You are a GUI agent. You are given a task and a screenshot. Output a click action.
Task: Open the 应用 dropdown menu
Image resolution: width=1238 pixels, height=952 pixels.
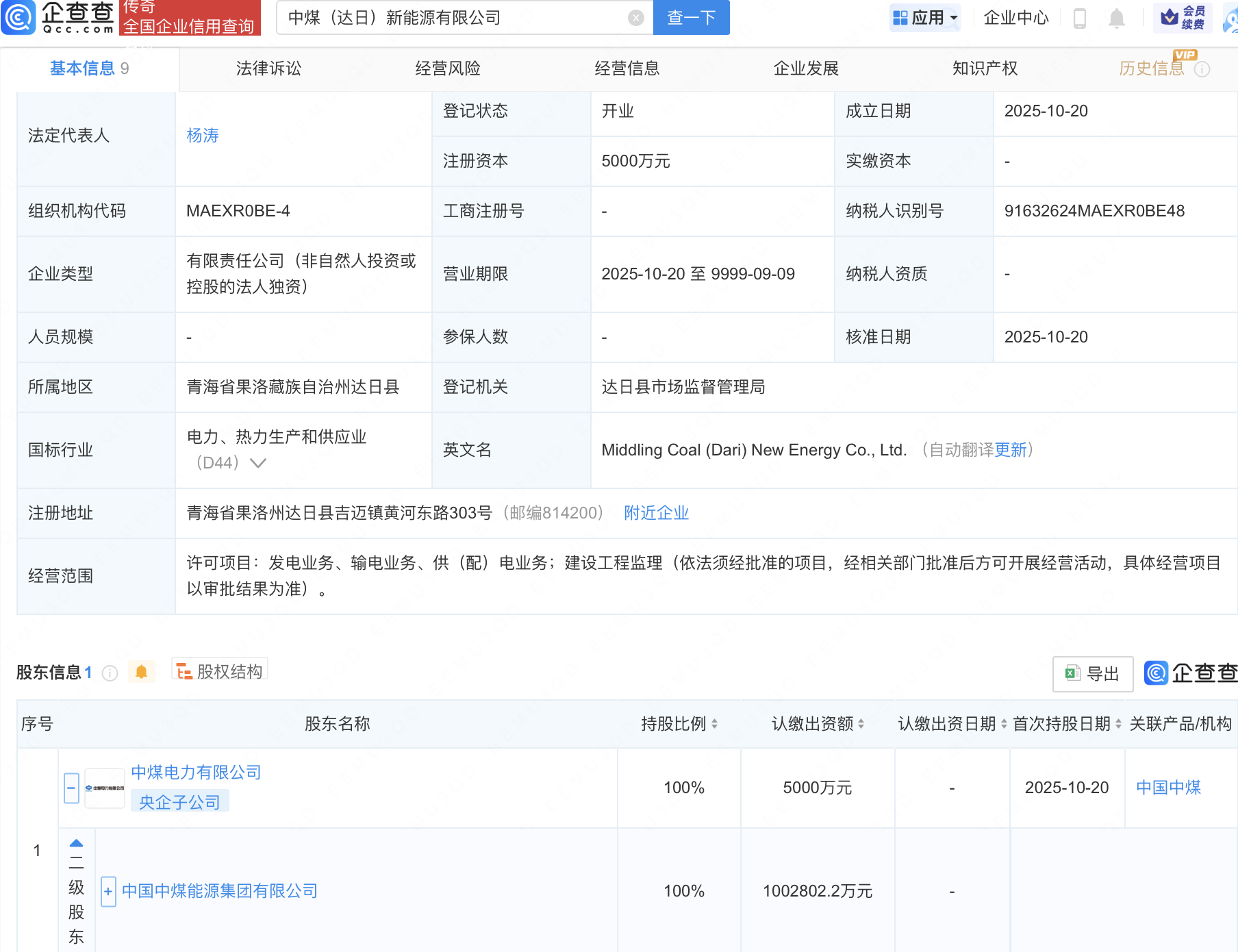coord(925,18)
